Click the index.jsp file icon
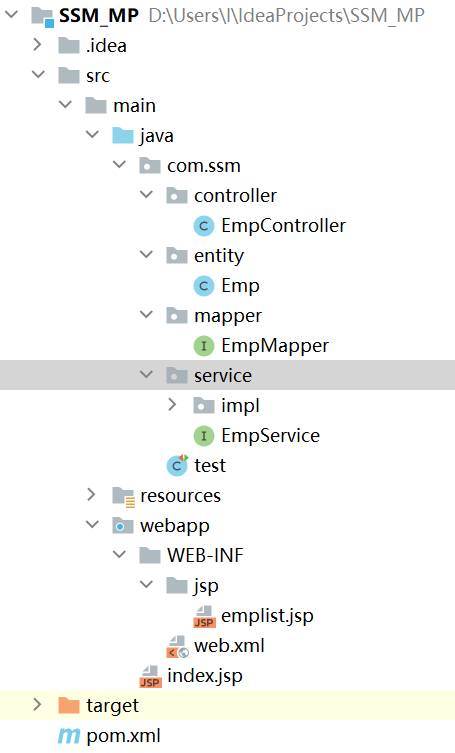The image size is (455, 753). click(150, 676)
